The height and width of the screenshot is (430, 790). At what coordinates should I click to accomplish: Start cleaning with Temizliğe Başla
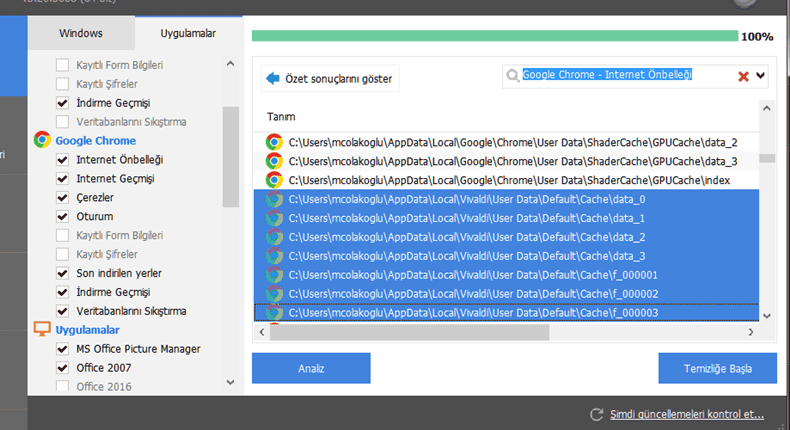click(x=717, y=368)
